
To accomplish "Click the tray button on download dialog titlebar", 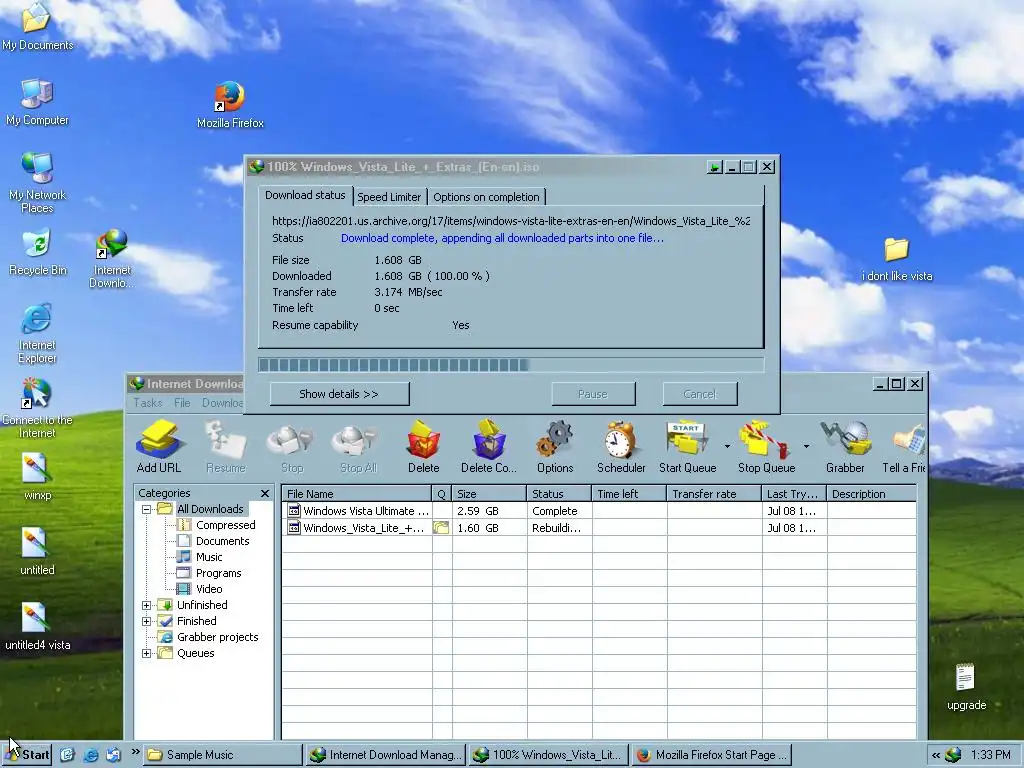I will coord(714,167).
